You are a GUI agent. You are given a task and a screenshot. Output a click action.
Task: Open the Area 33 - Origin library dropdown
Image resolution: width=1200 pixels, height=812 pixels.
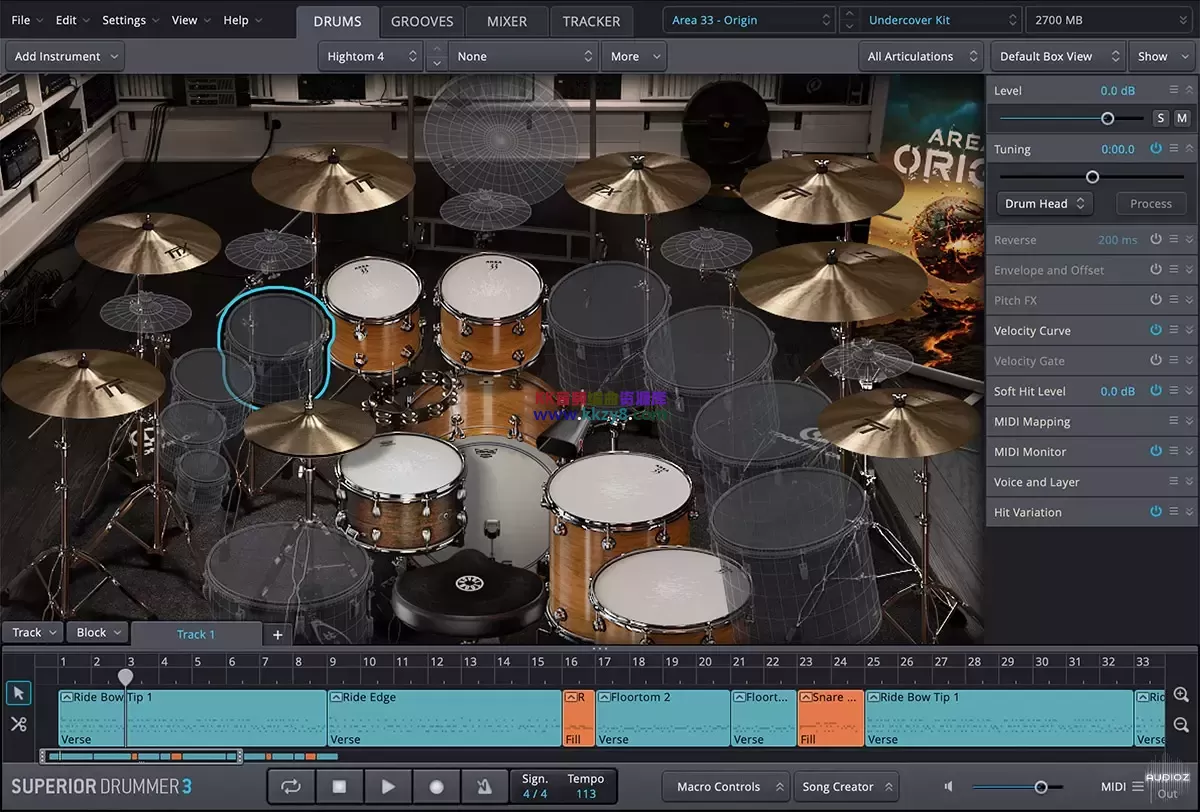point(750,20)
